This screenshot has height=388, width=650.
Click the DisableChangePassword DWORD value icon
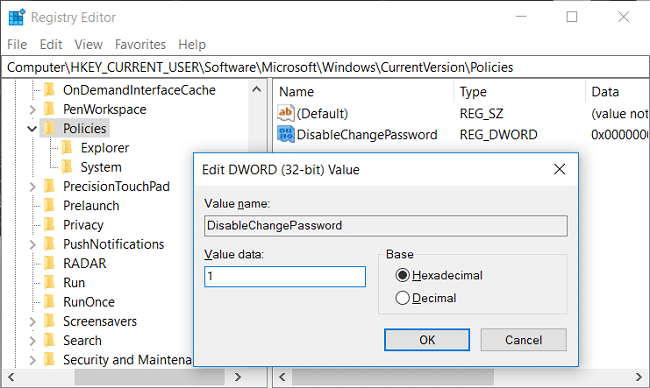(x=285, y=134)
